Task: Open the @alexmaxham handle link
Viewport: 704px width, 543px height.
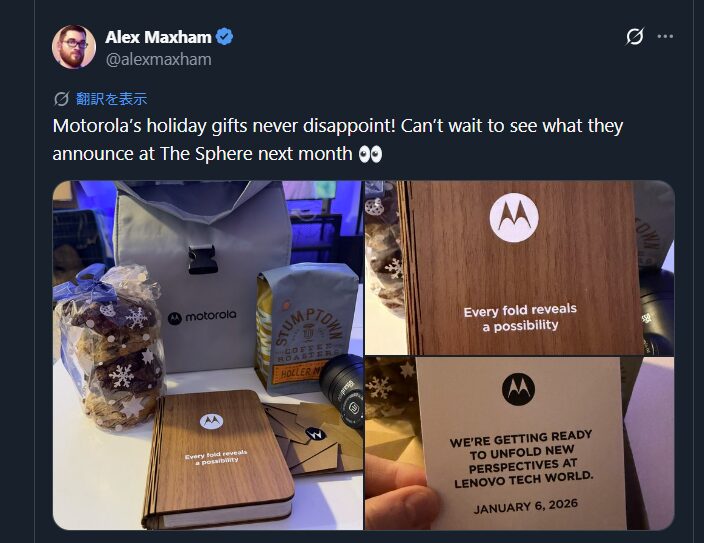Action: [x=158, y=59]
